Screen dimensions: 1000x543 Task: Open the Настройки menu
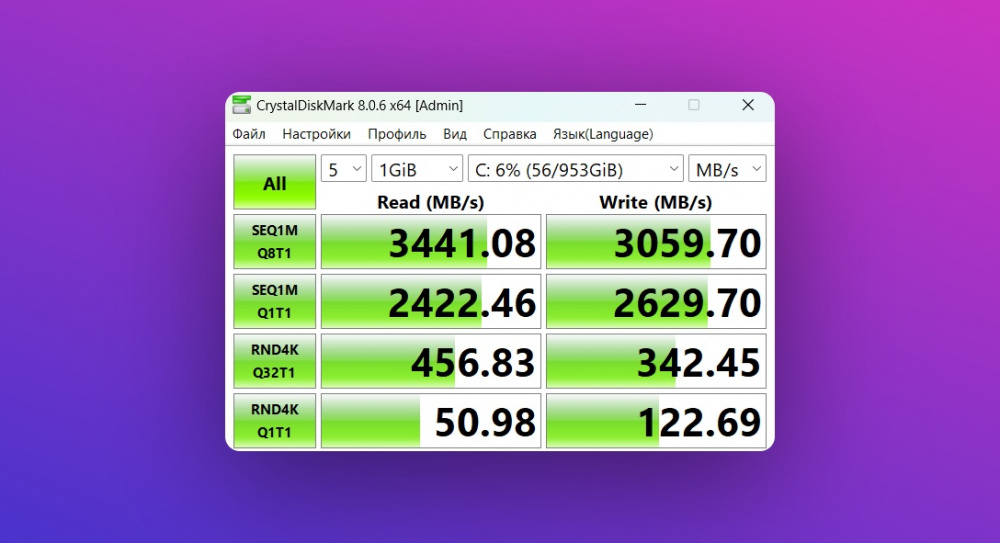(316, 134)
